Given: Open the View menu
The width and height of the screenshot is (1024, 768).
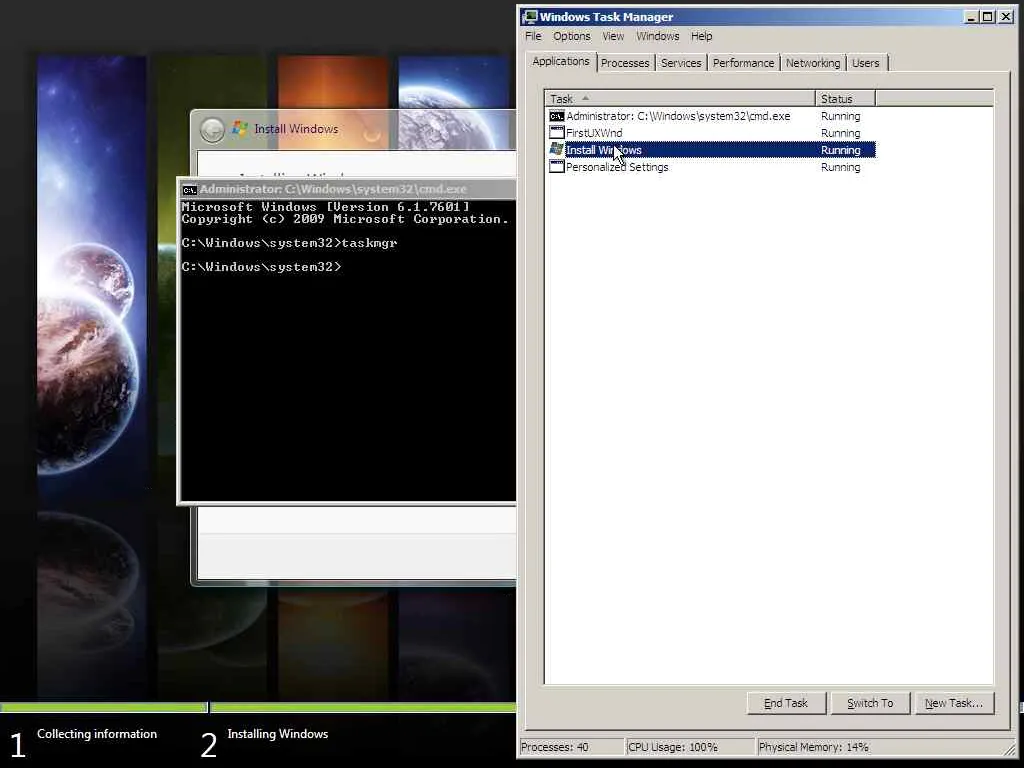Looking at the screenshot, I should [x=613, y=36].
